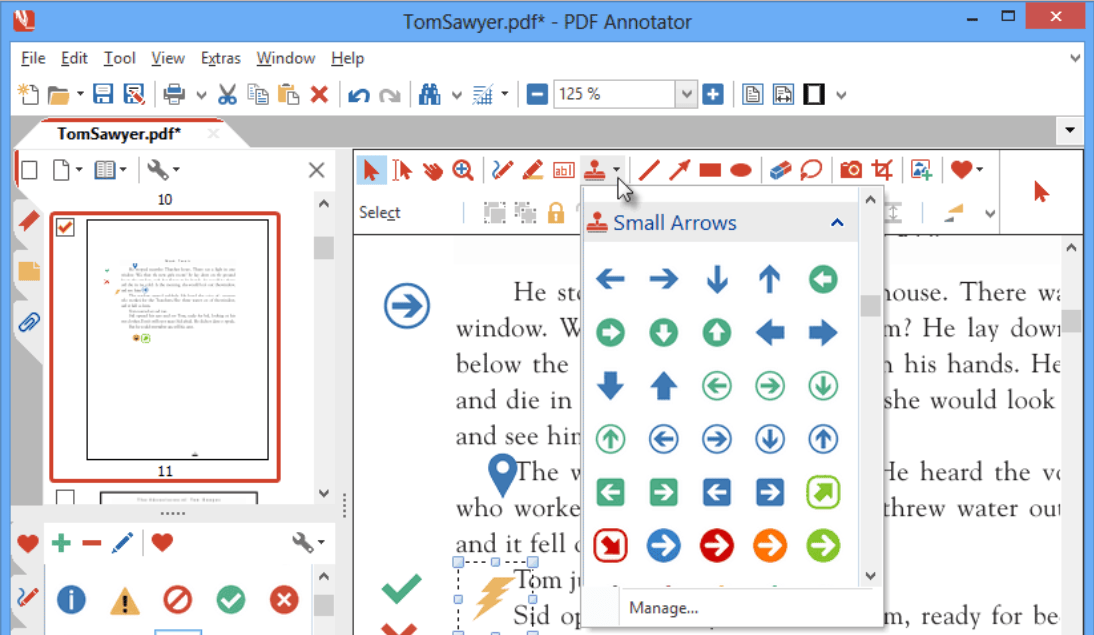Open the Tool menu

tap(119, 58)
